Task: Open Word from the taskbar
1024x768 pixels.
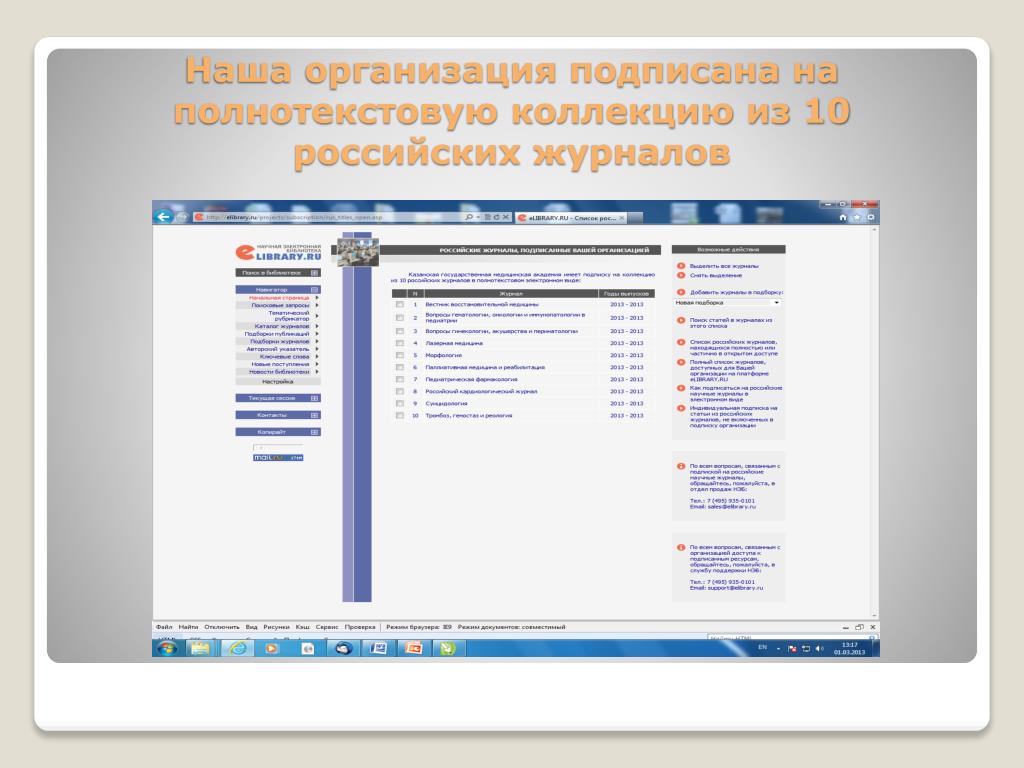Action: (x=379, y=648)
